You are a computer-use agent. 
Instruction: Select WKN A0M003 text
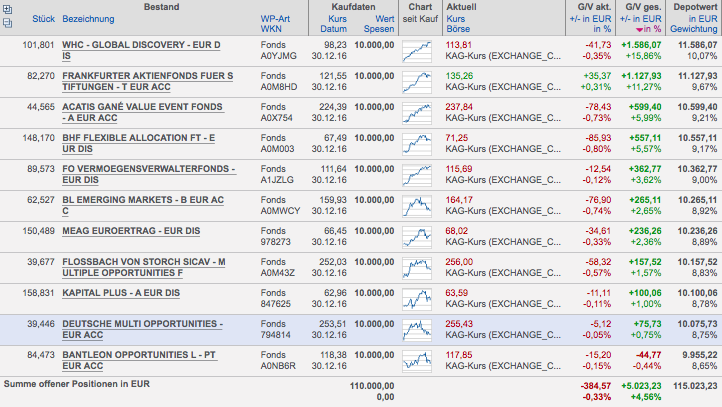[x=277, y=149]
